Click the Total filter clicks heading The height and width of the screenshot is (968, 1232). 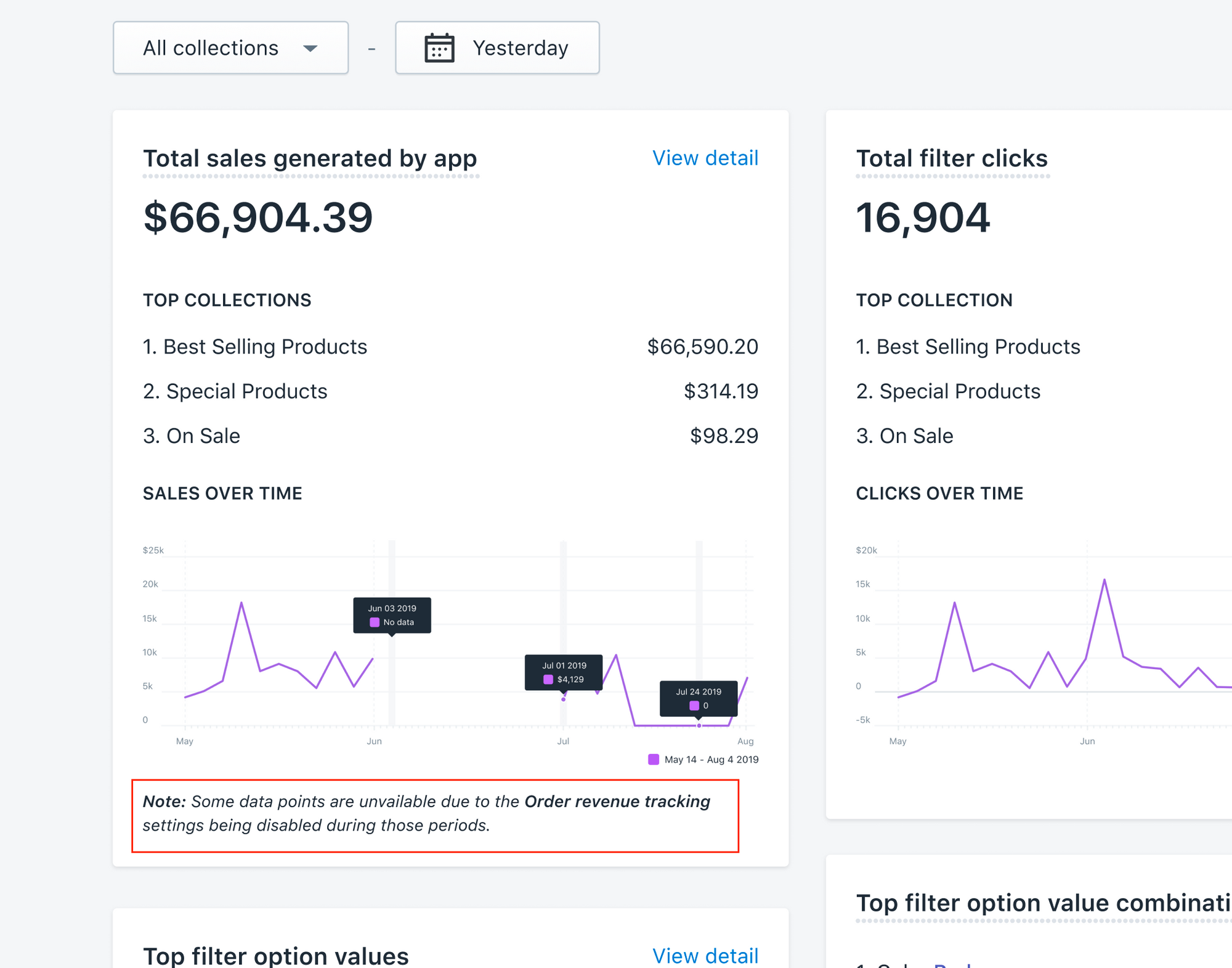(952, 158)
